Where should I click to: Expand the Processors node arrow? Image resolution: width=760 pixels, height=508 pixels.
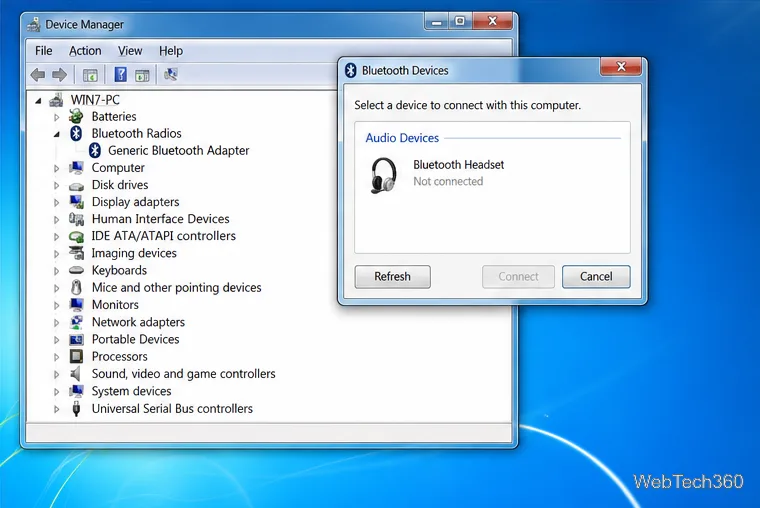pos(56,357)
